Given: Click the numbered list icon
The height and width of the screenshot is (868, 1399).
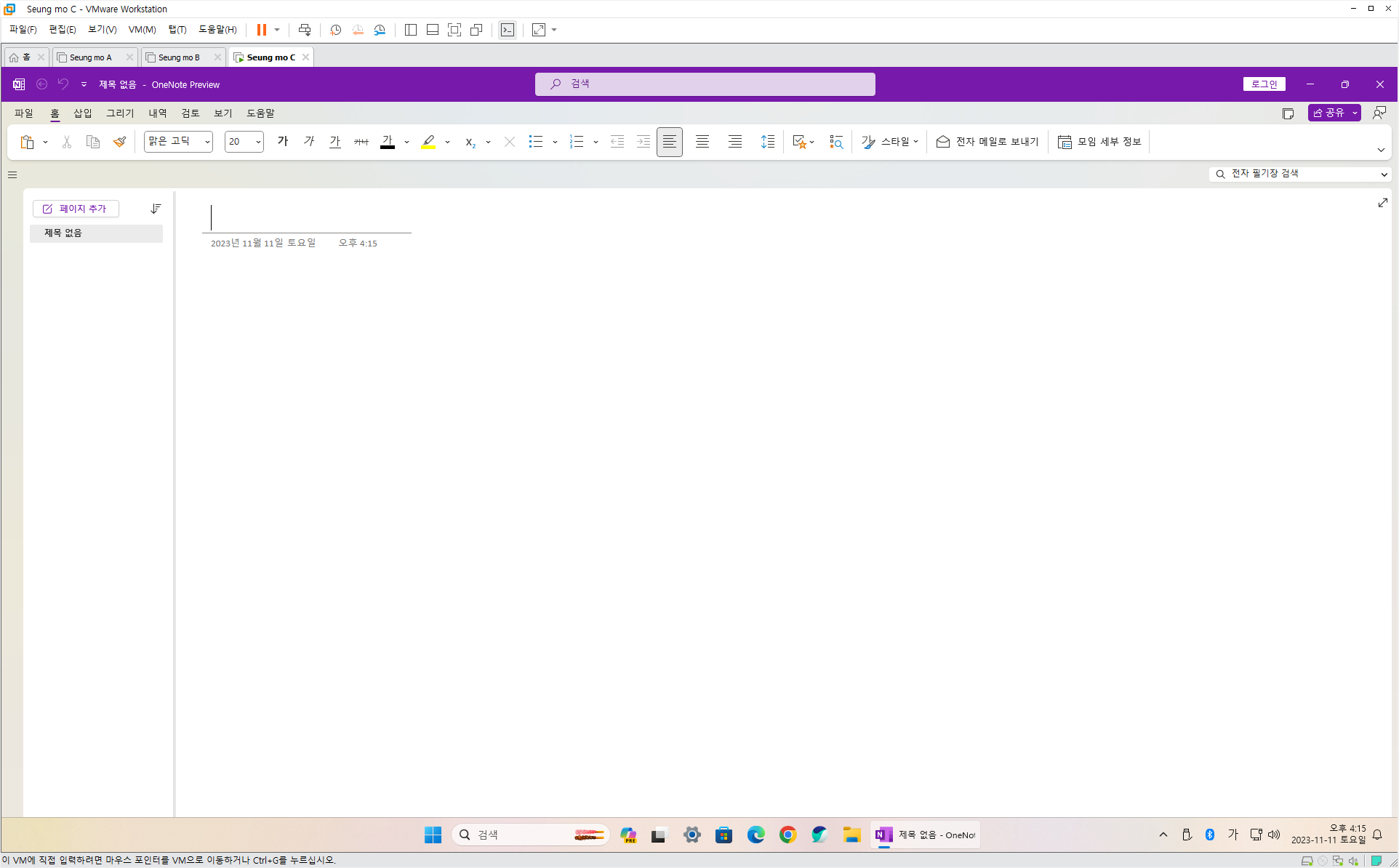Looking at the screenshot, I should [577, 142].
